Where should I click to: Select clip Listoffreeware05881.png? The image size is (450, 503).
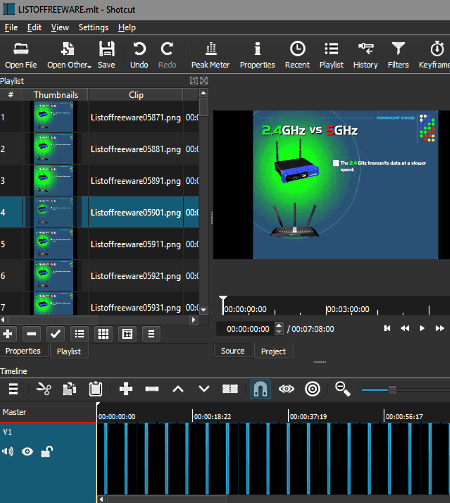[x=135, y=149]
